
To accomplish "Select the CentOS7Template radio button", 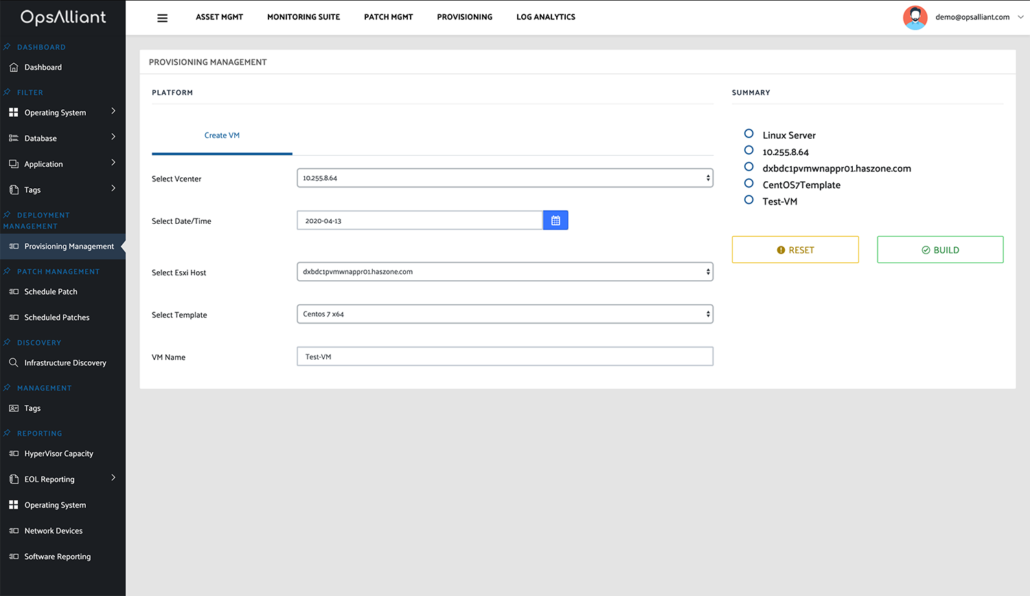I will [748, 182].
